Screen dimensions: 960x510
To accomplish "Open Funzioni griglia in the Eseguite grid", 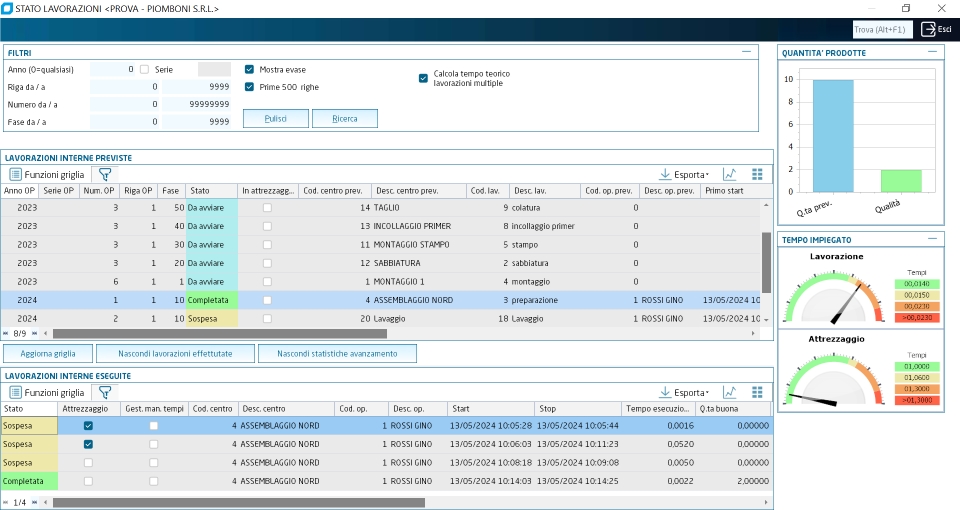I will (47, 392).
